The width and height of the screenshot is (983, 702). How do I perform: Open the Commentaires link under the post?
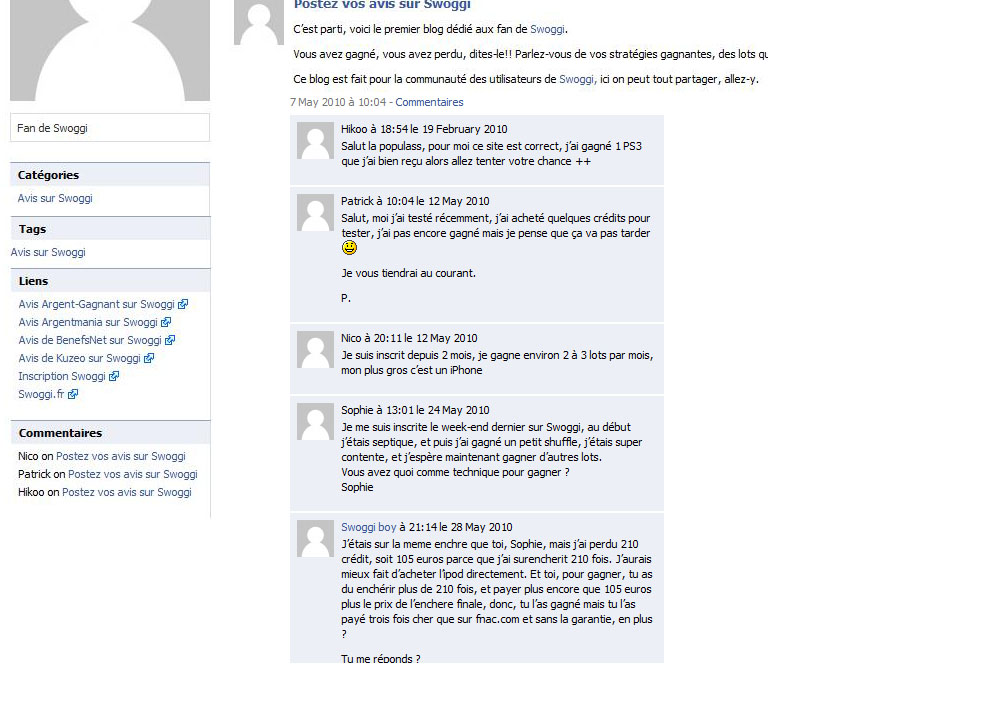coord(429,102)
